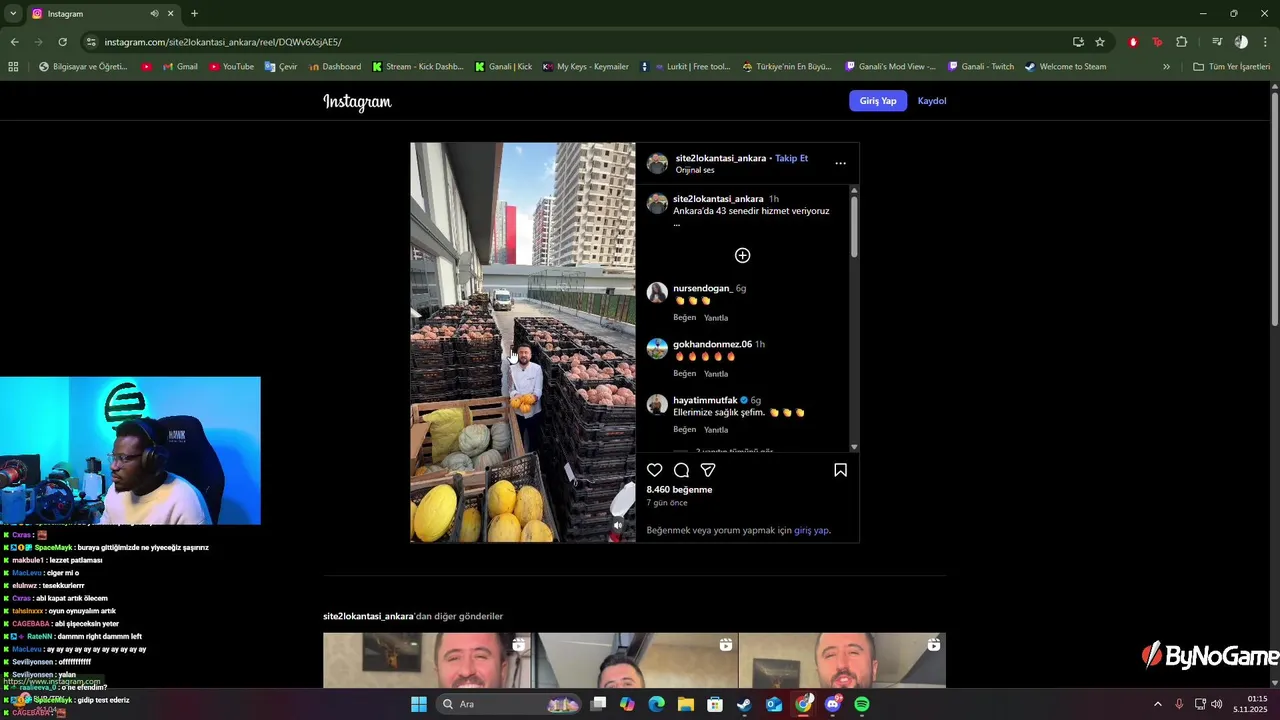Screen dimensions: 1280x720
Task: Click the 8.460 beğenme count
Action: [x=679, y=490]
